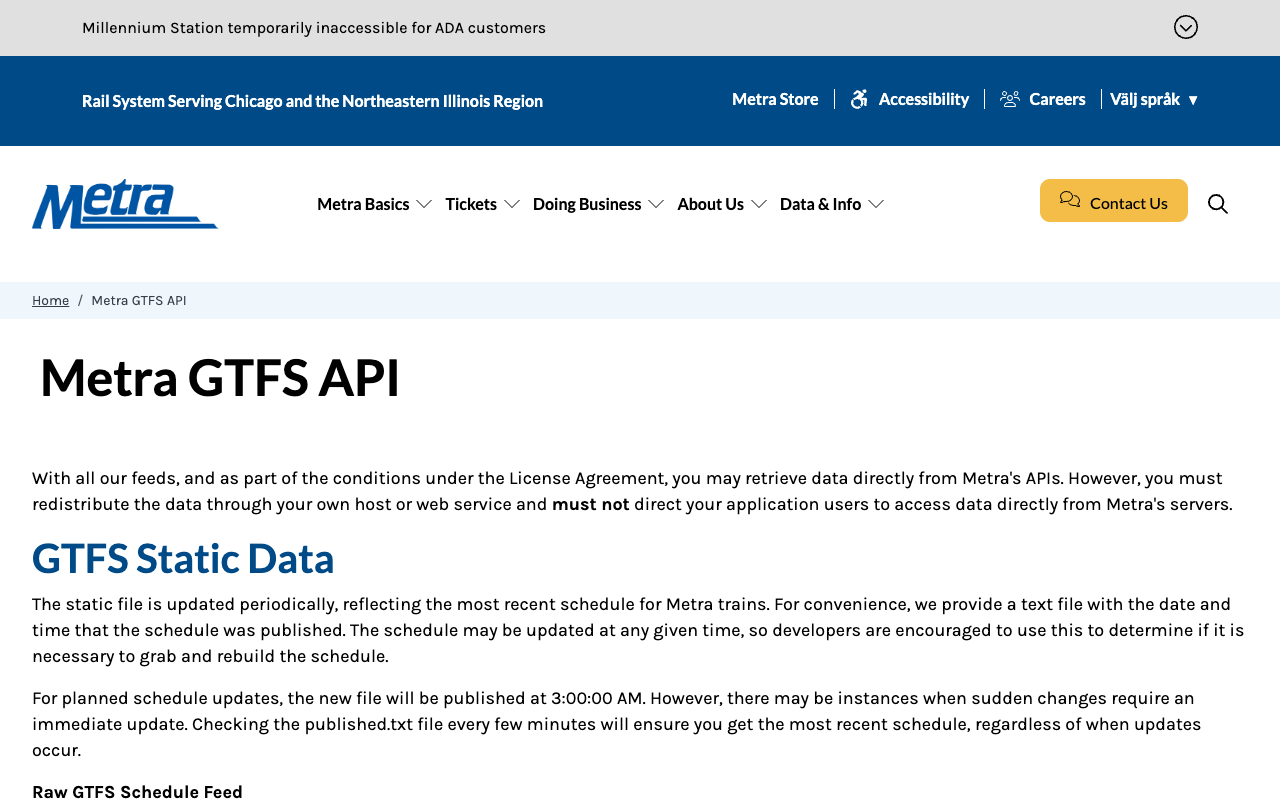Click the Metra GTFS API breadcrumb text
The height and width of the screenshot is (800, 1280).
(x=139, y=301)
